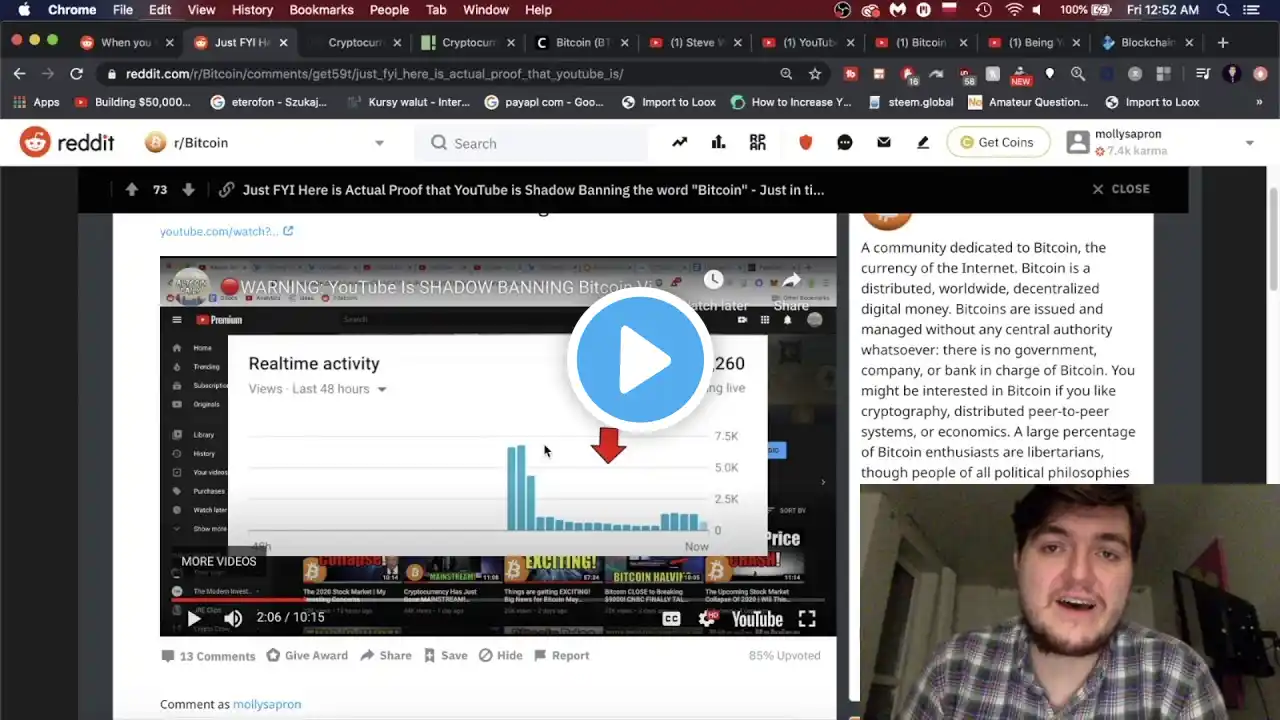Close the post overlay with CLOSE
Screen dimensions: 1280x720
pyautogui.click(x=1121, y=189)
